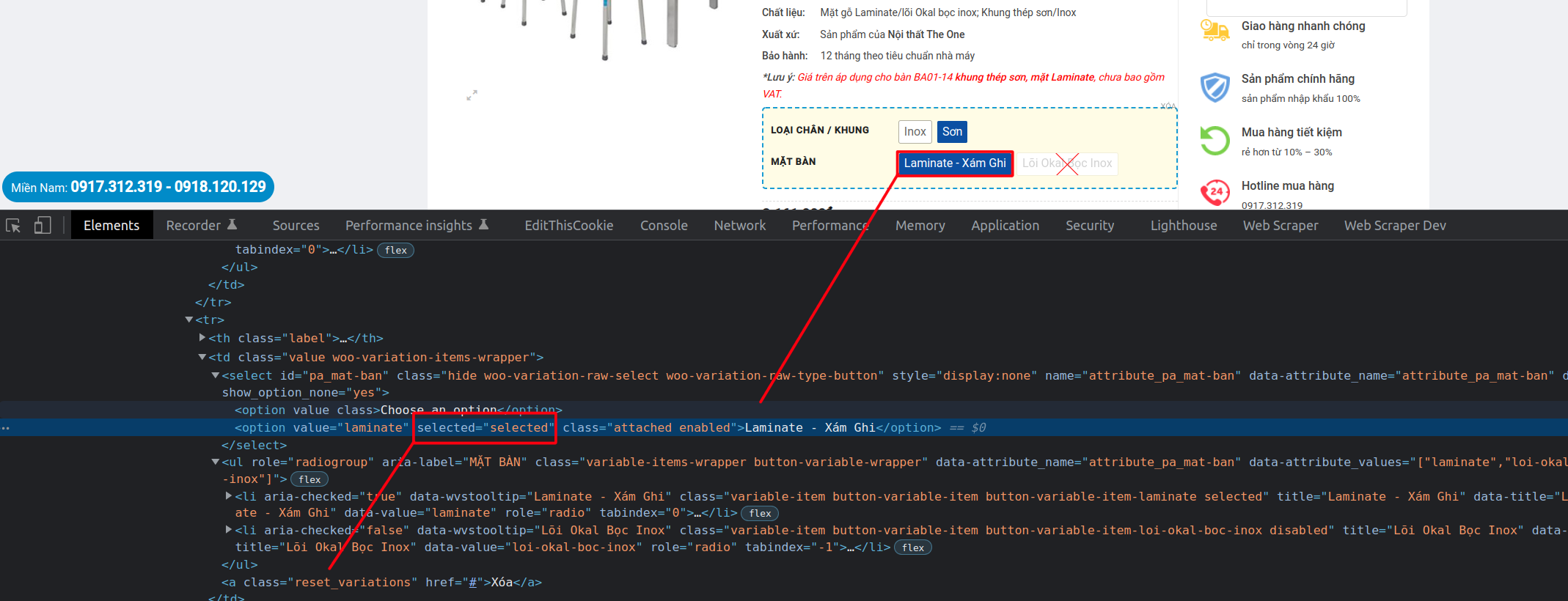The width and height of the screenshot is (1568, 601).
Task: Click the red 24 hotline icon
Action: (1215, 193)
